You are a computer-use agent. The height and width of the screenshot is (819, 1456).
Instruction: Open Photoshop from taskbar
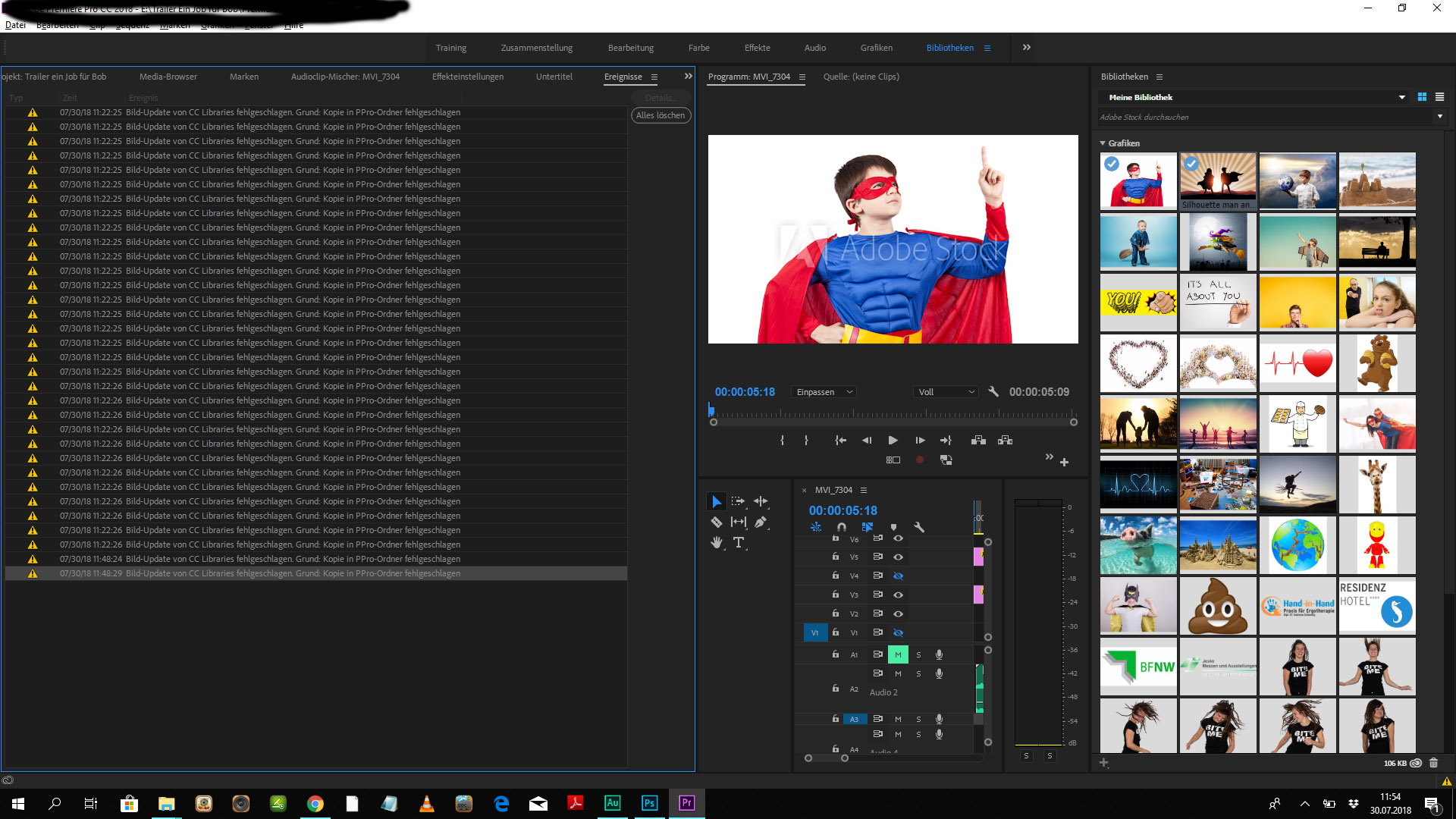(649, 803)
